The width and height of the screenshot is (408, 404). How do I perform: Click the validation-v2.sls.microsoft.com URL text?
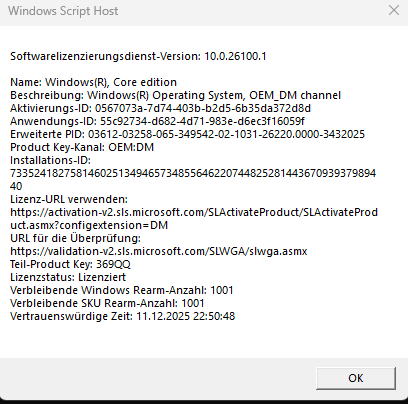tap(159, 251)
